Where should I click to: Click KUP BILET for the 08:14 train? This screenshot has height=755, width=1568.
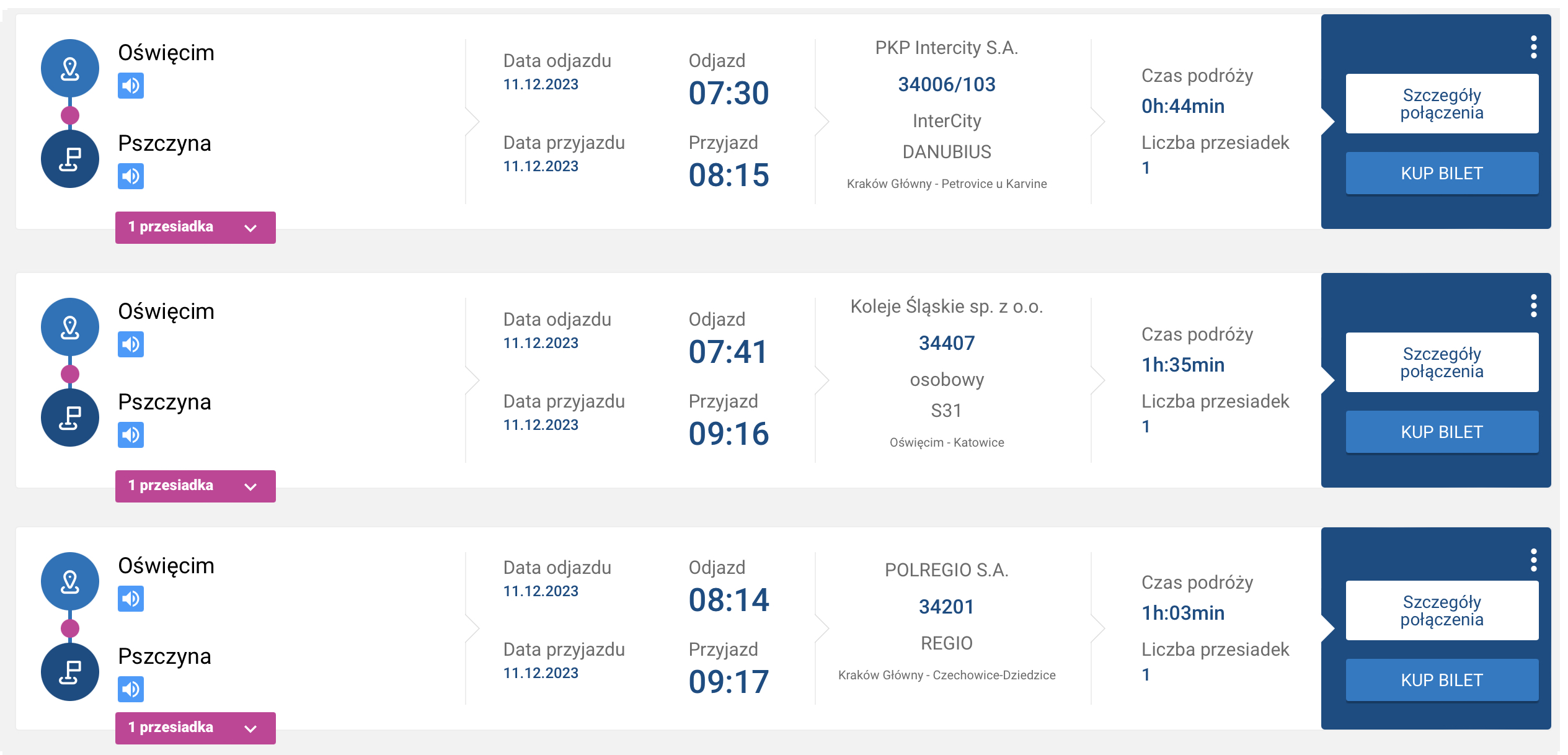[1442, 680]
